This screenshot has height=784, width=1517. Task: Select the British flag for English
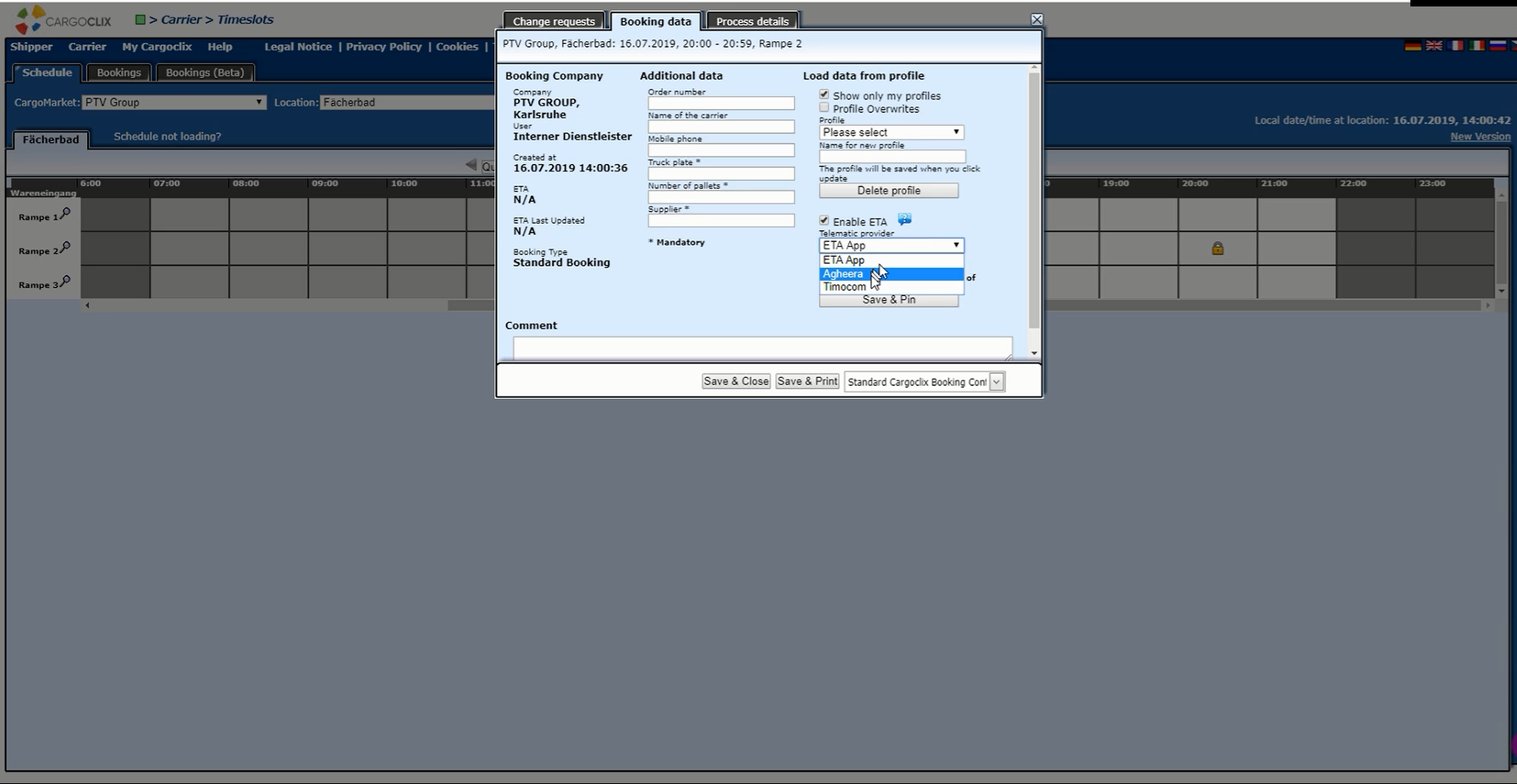pyautogui.click(x=1434, y=46)
